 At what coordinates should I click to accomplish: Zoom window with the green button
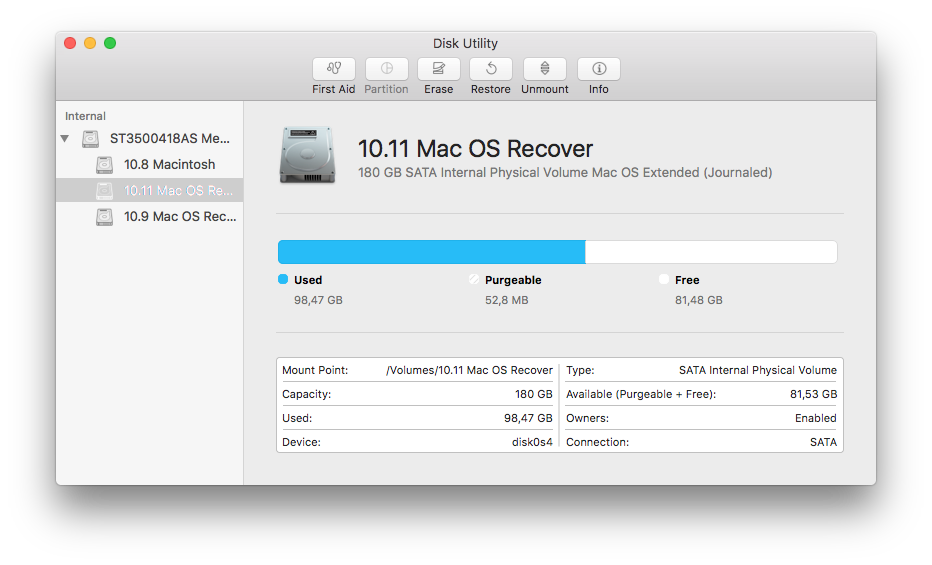point(110,43)
